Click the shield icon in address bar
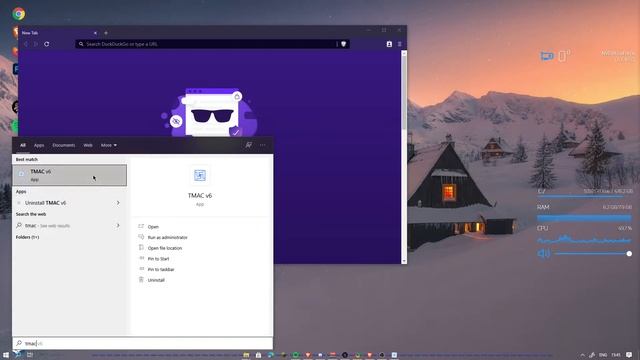The height and width of the screenshot is (360, 640). (x=344, y=44)
